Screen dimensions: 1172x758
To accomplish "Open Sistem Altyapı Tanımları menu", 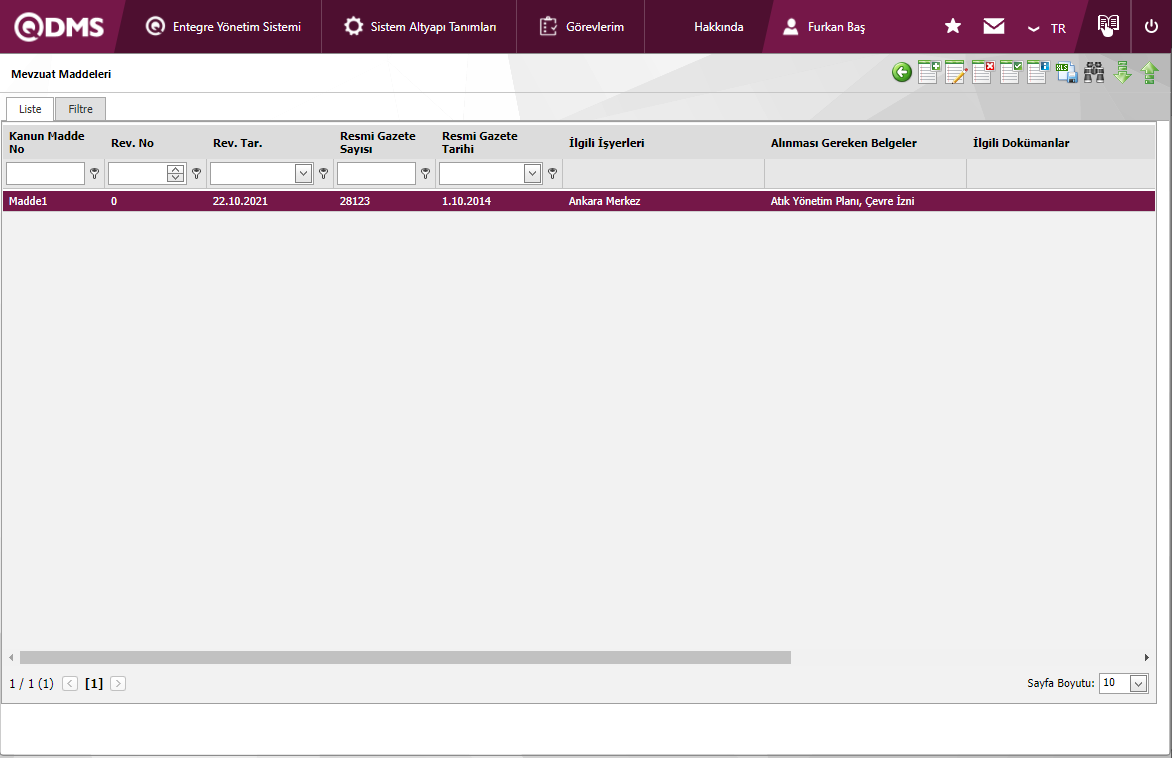I will point(419,27).
